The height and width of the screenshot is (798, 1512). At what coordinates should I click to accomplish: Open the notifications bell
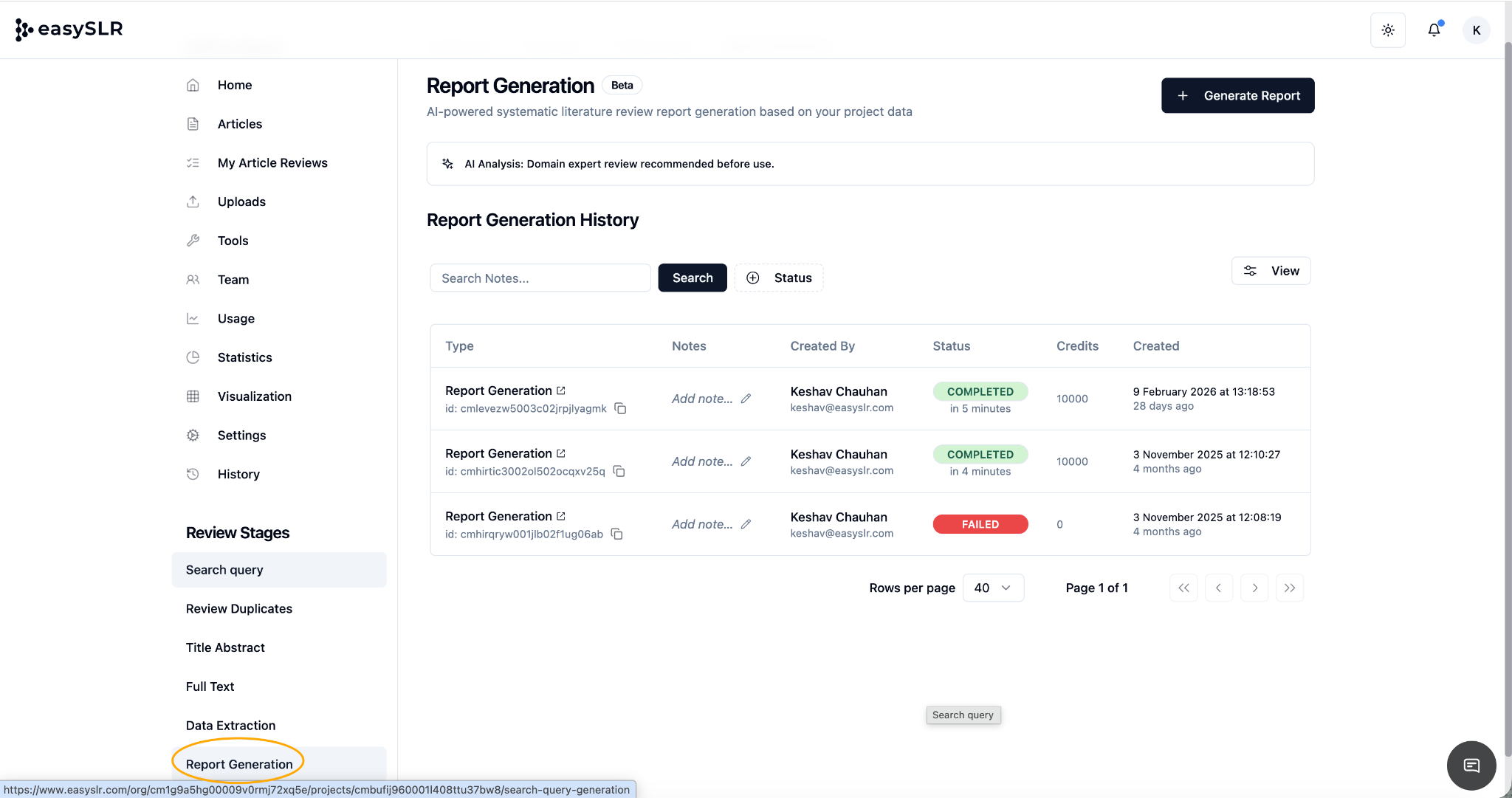click(1434, 30)
